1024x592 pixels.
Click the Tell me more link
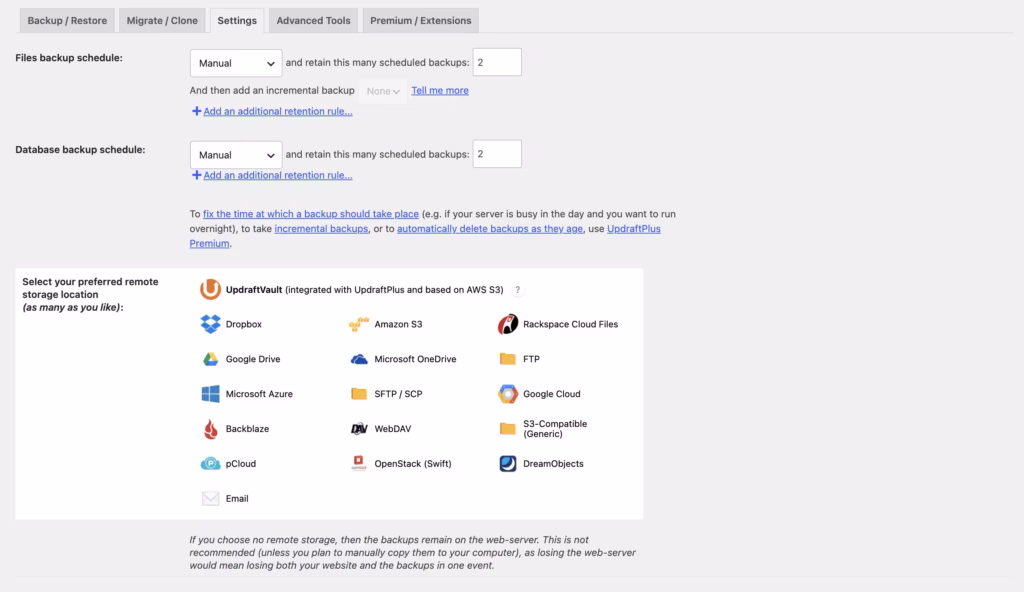click(440, 90)
